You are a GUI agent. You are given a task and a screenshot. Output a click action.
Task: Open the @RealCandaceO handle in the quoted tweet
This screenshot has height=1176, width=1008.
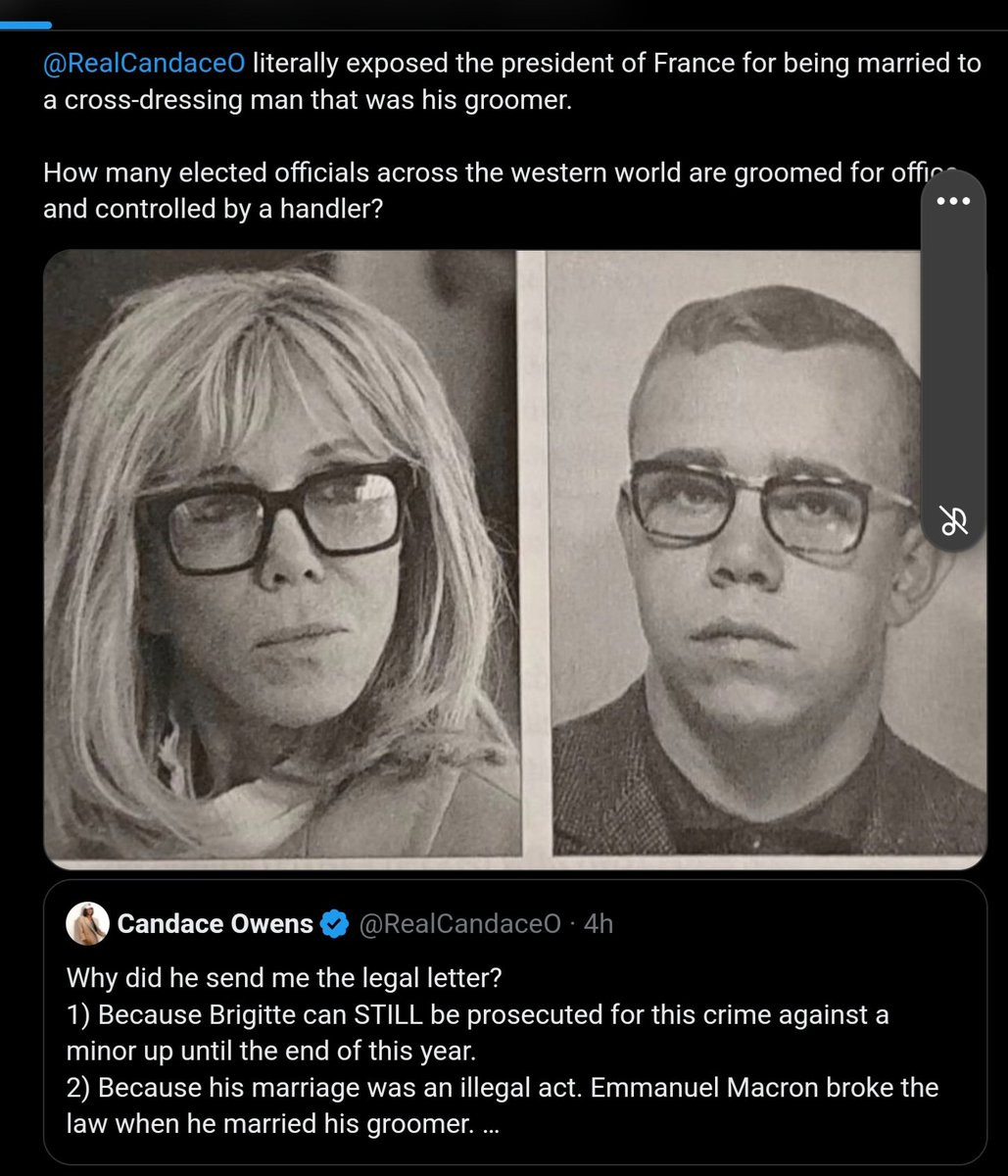tap(459, 923)
